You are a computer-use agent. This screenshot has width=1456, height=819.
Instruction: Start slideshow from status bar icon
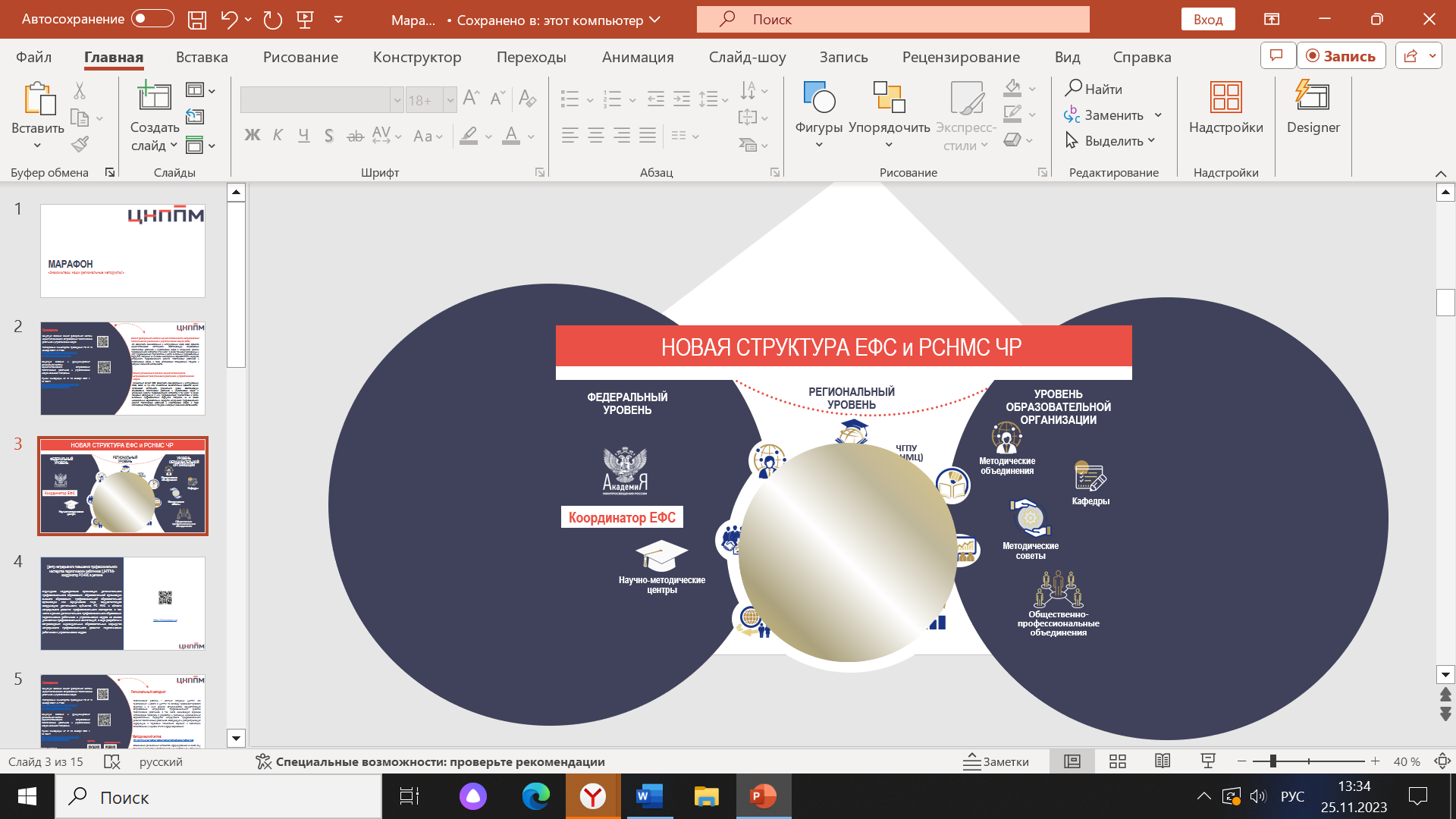1208,761
